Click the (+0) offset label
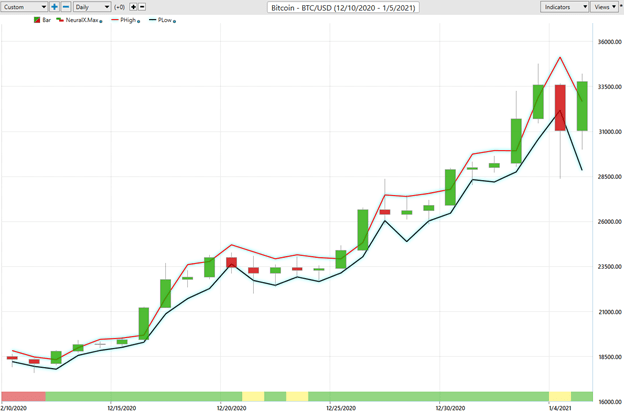Viewport: 624px width, 416px height. (x=120, y=7)
